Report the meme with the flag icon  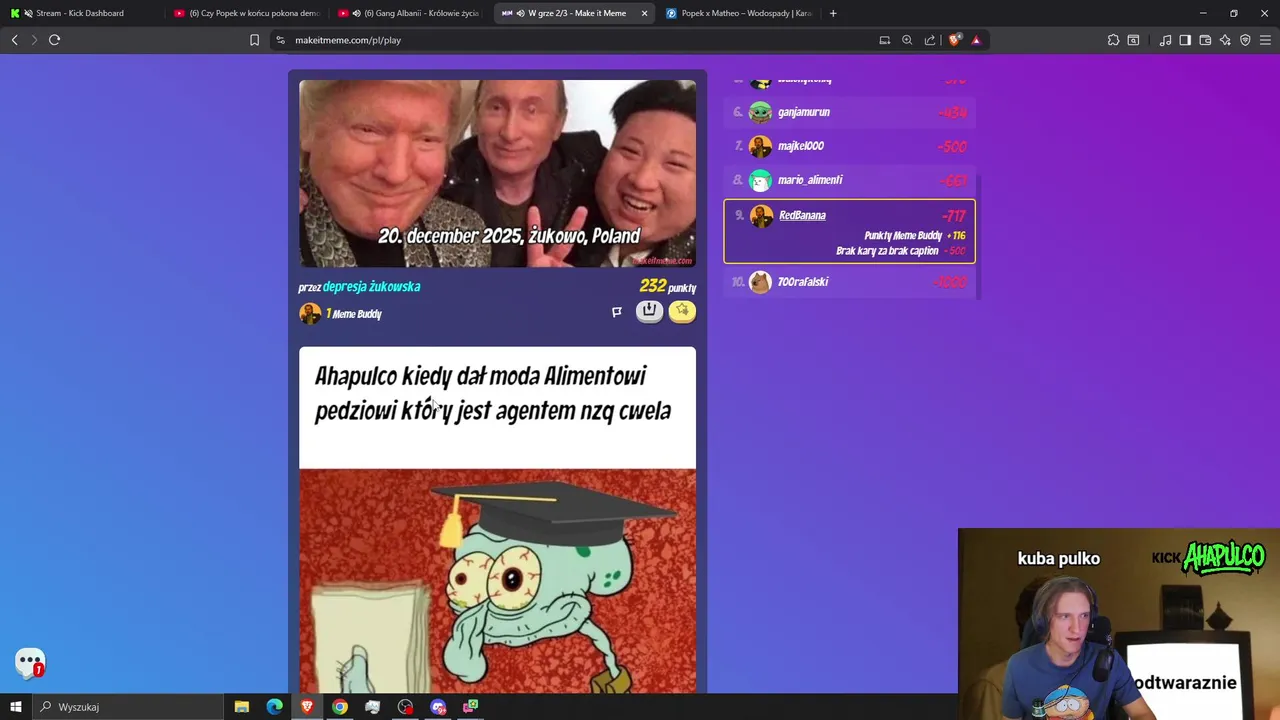(x=617, y=312)
